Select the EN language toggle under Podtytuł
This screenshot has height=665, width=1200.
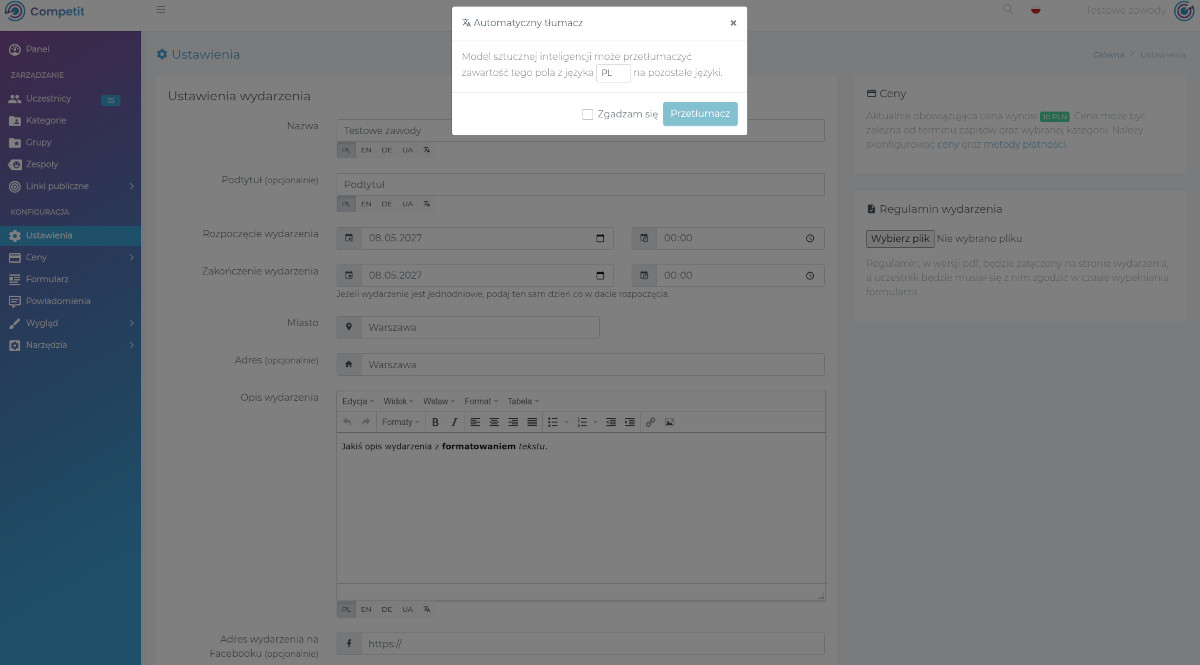pyautogui.click(x=366, y=203)
